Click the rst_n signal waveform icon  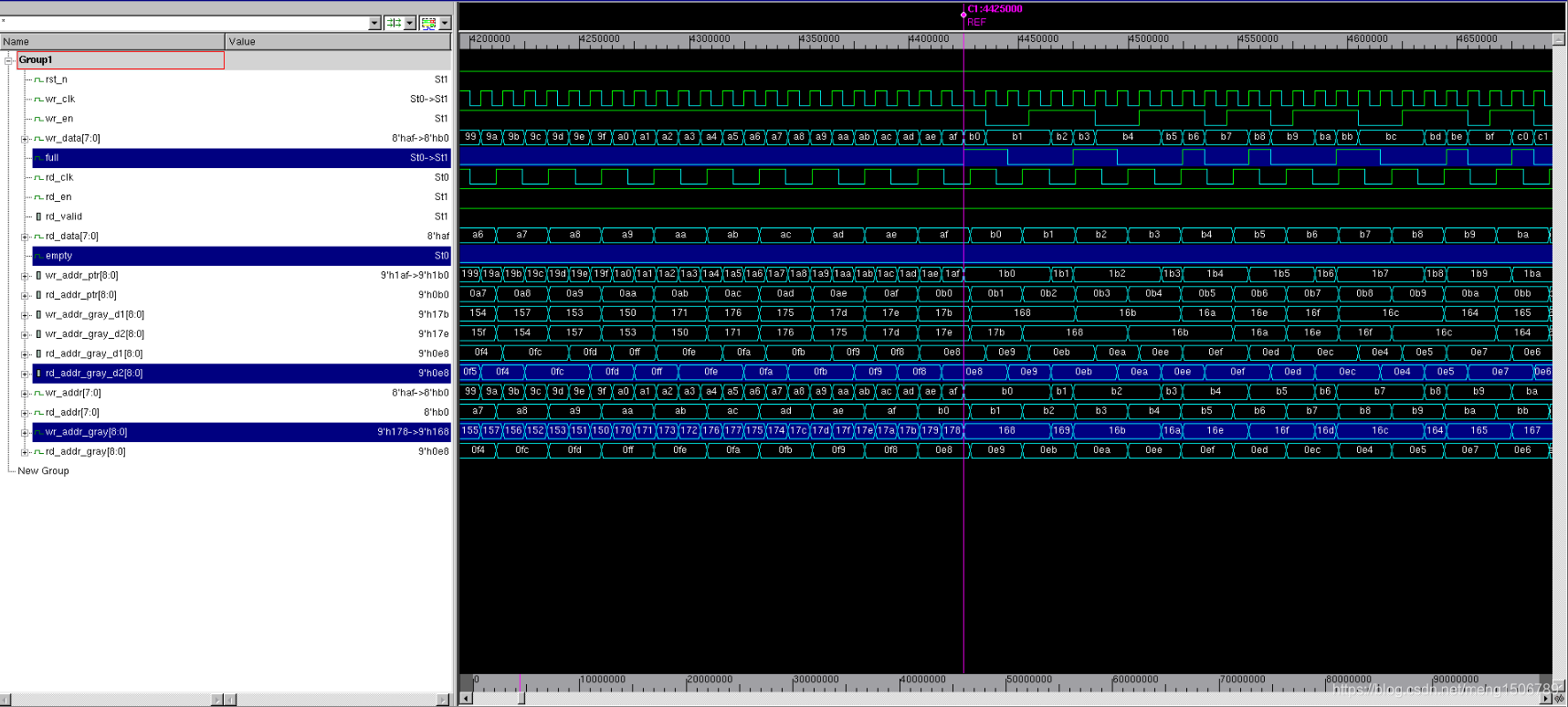point(38,79)
